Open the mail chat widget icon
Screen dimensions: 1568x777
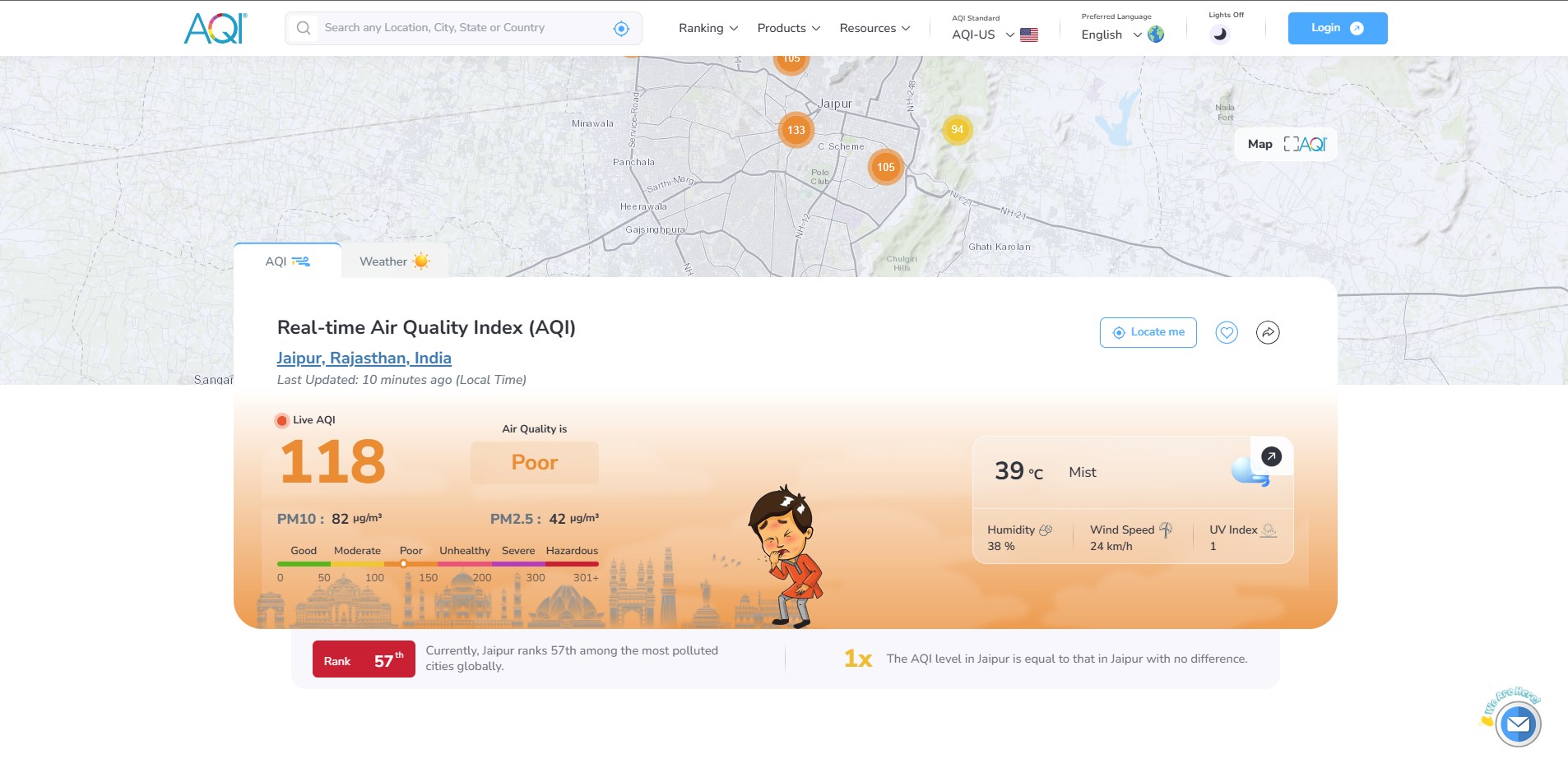pos(1517,724)
